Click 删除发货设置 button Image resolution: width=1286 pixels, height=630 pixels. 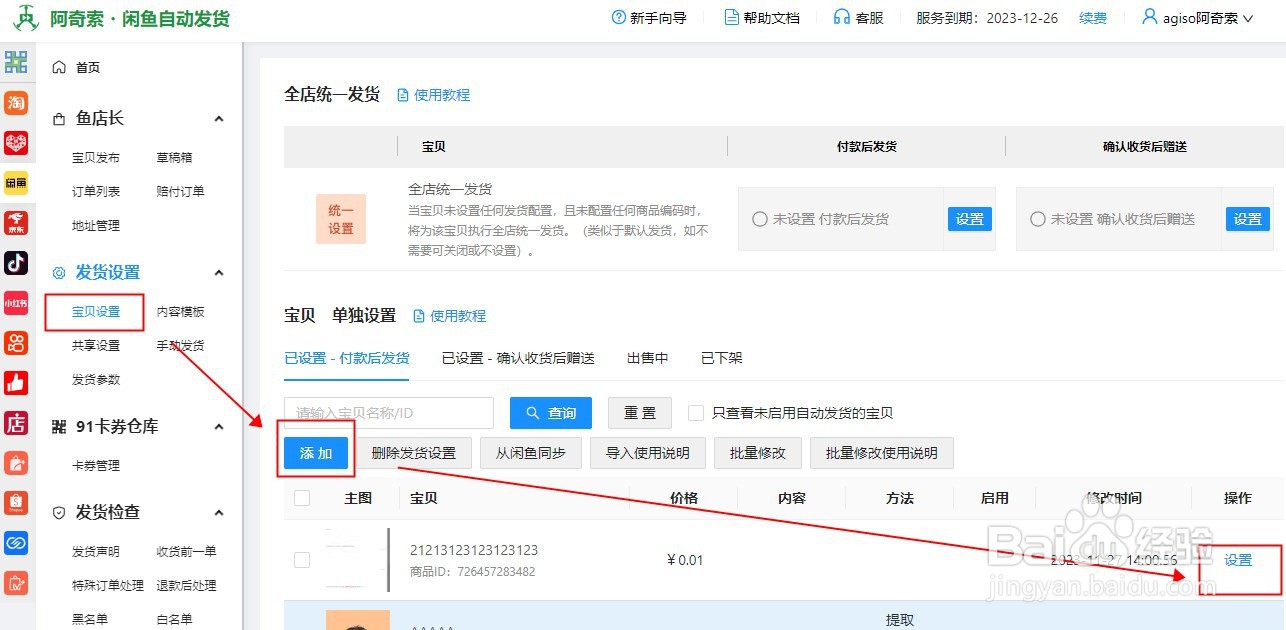click(x=414, y=453)
